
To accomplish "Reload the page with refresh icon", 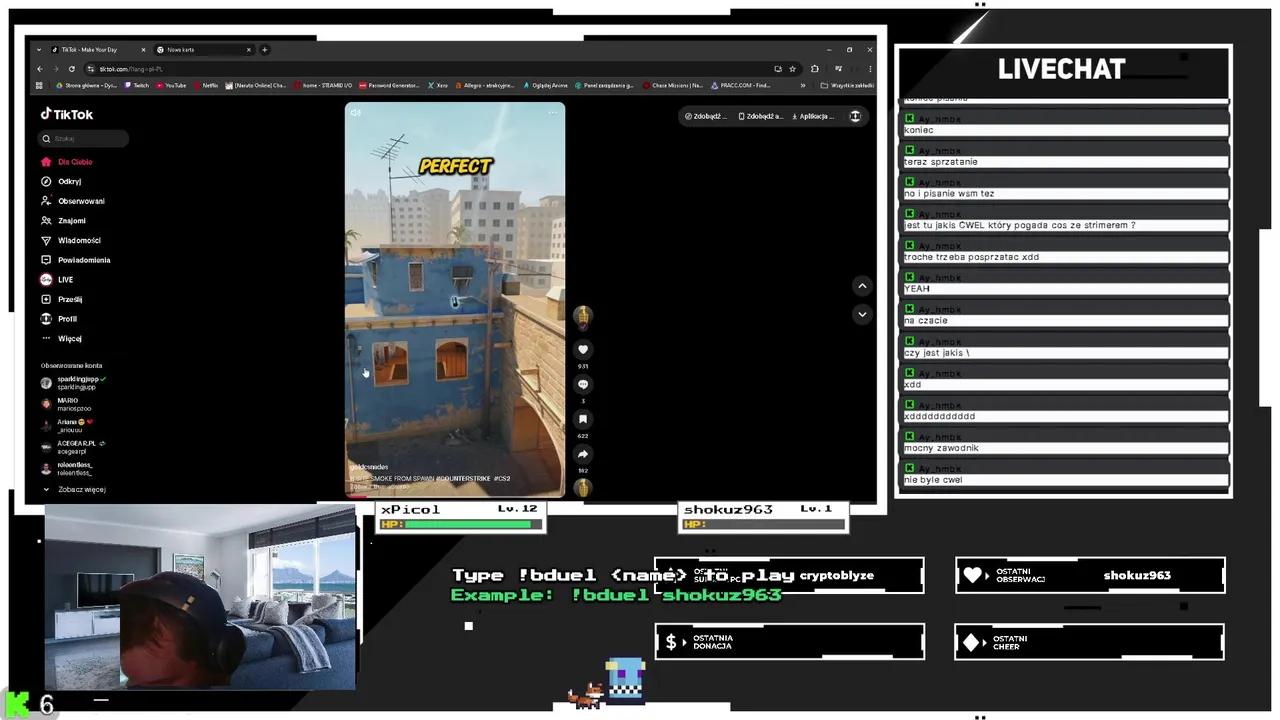I will point(72,69).
